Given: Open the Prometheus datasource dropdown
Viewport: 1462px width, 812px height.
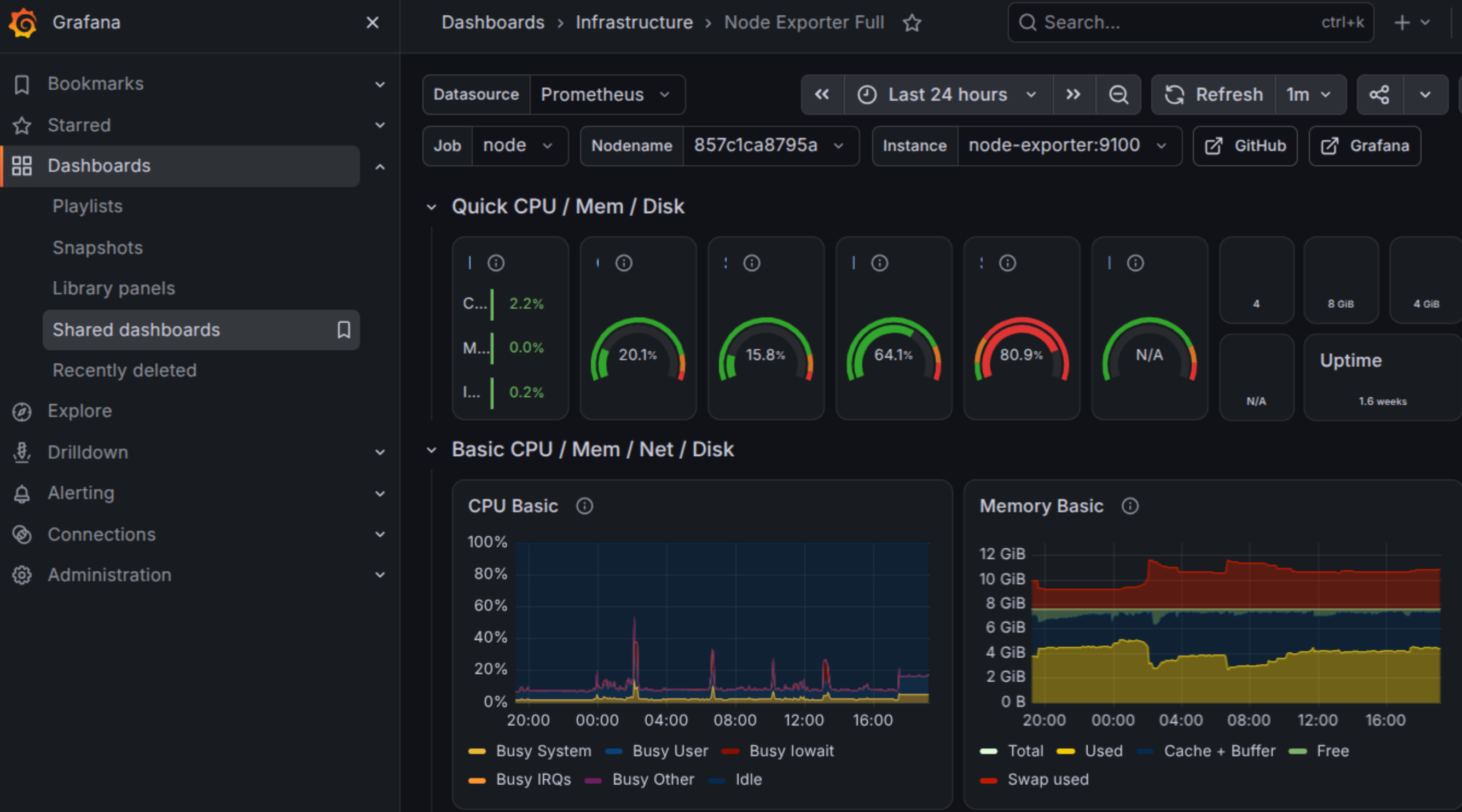Looking at the screenshot, I should [x=607, y=95].
